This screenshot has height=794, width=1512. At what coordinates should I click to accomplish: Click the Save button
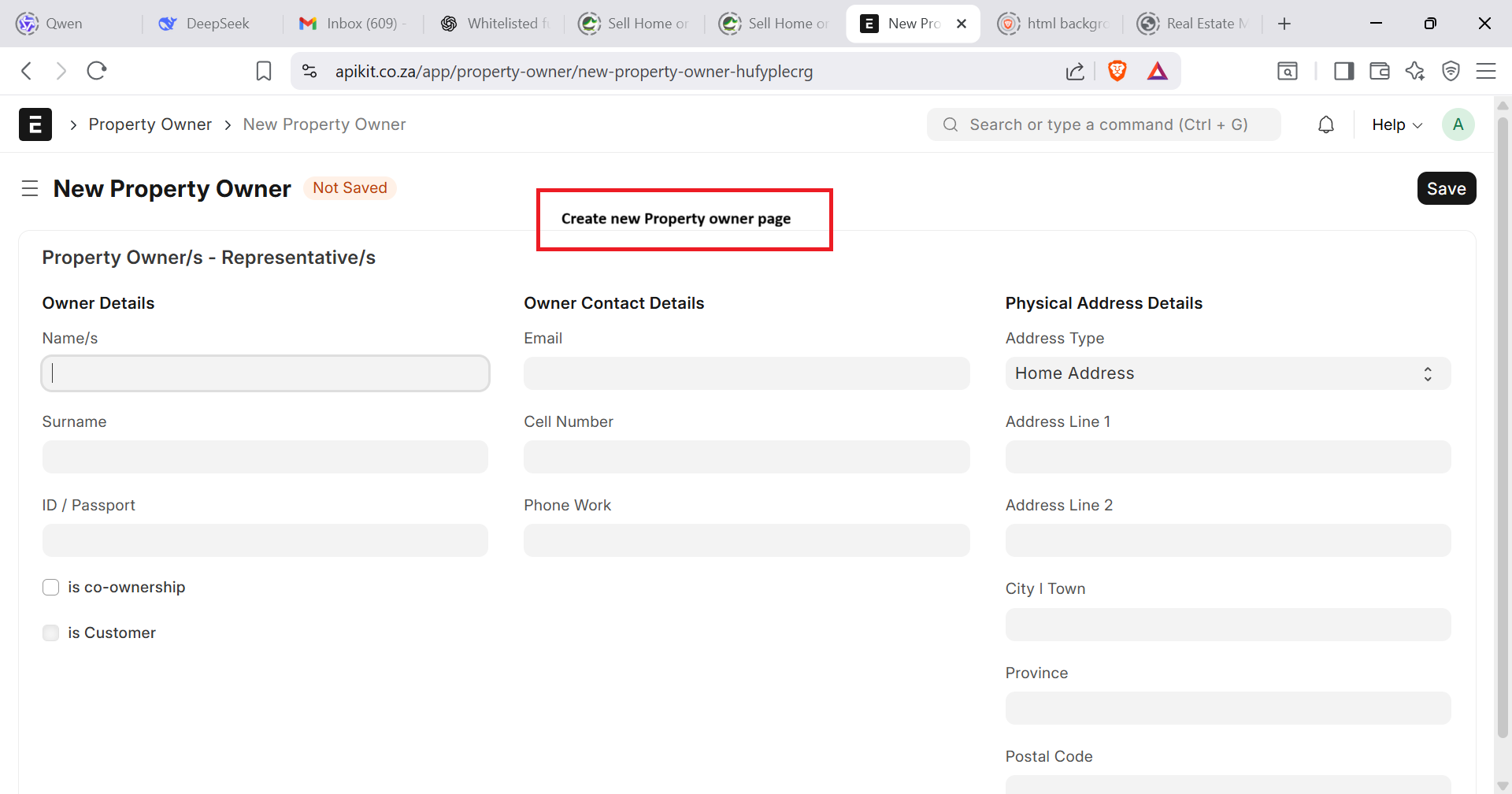point(1446,188)
